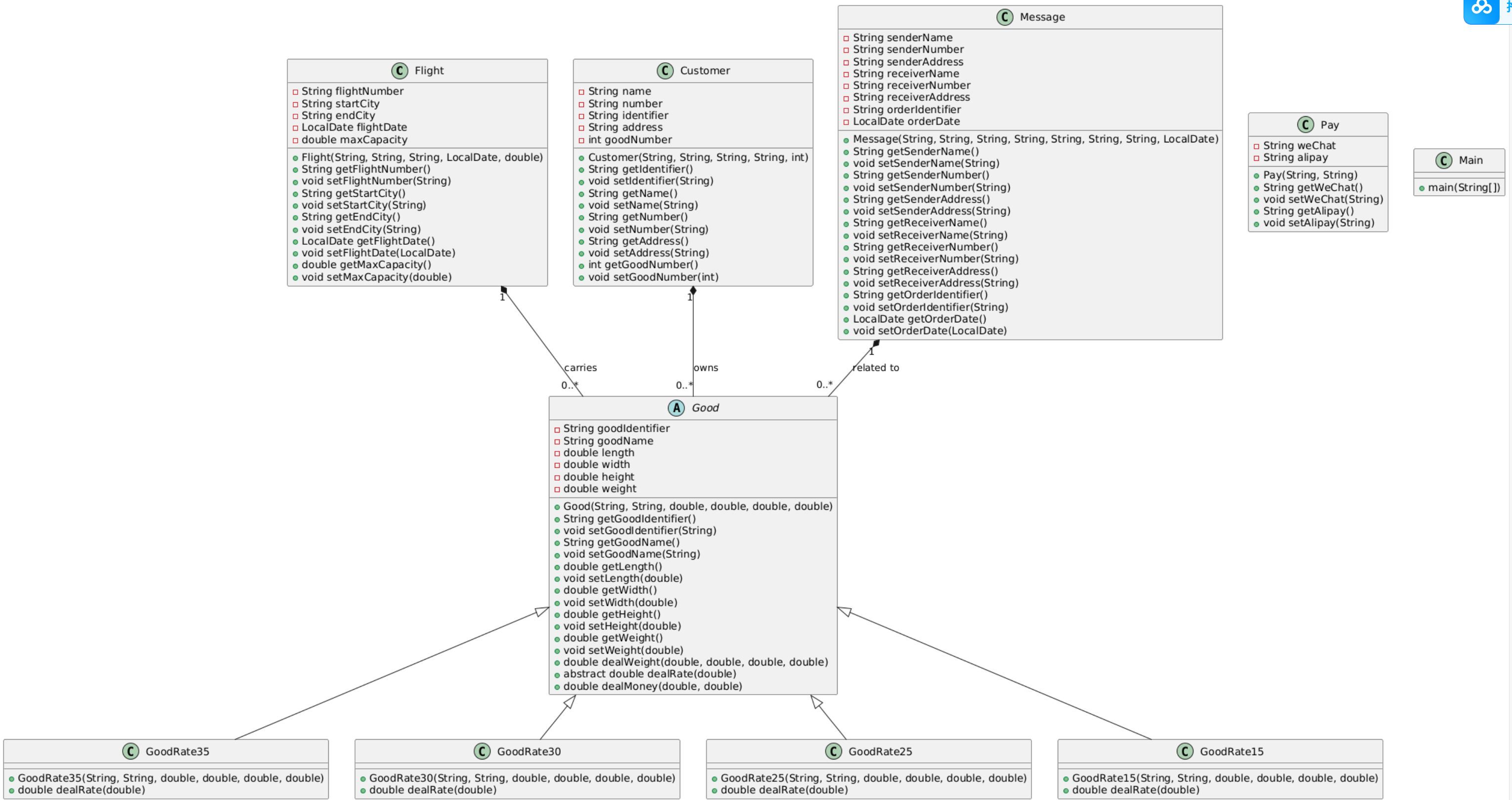Click the C icon of the GoodRate25 class
The width and height of the screenshot is (1512, 800).
(x=834, y=751)
